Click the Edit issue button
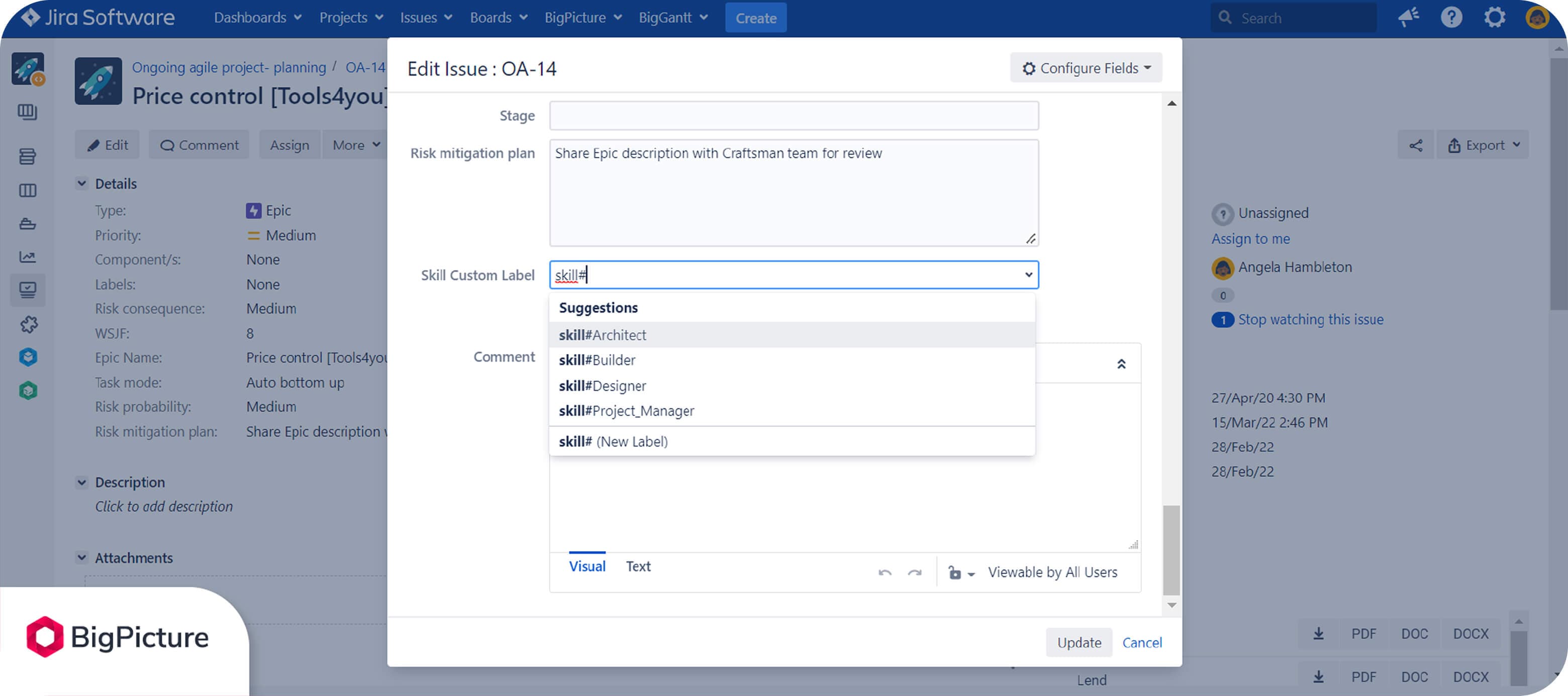1568x696 pixels. [x=107, y=145]
